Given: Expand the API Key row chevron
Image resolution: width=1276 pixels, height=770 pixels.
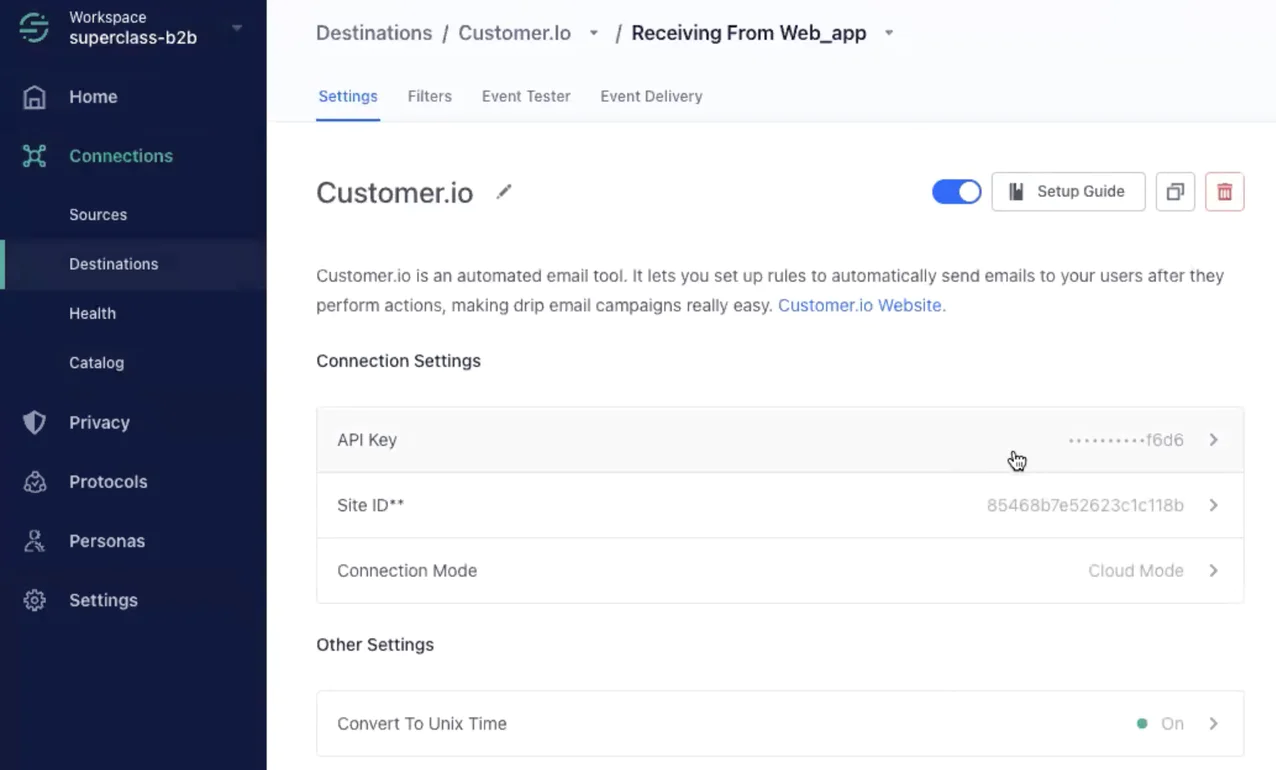Looking at the screenshot, I should [x=1213, y=440].
